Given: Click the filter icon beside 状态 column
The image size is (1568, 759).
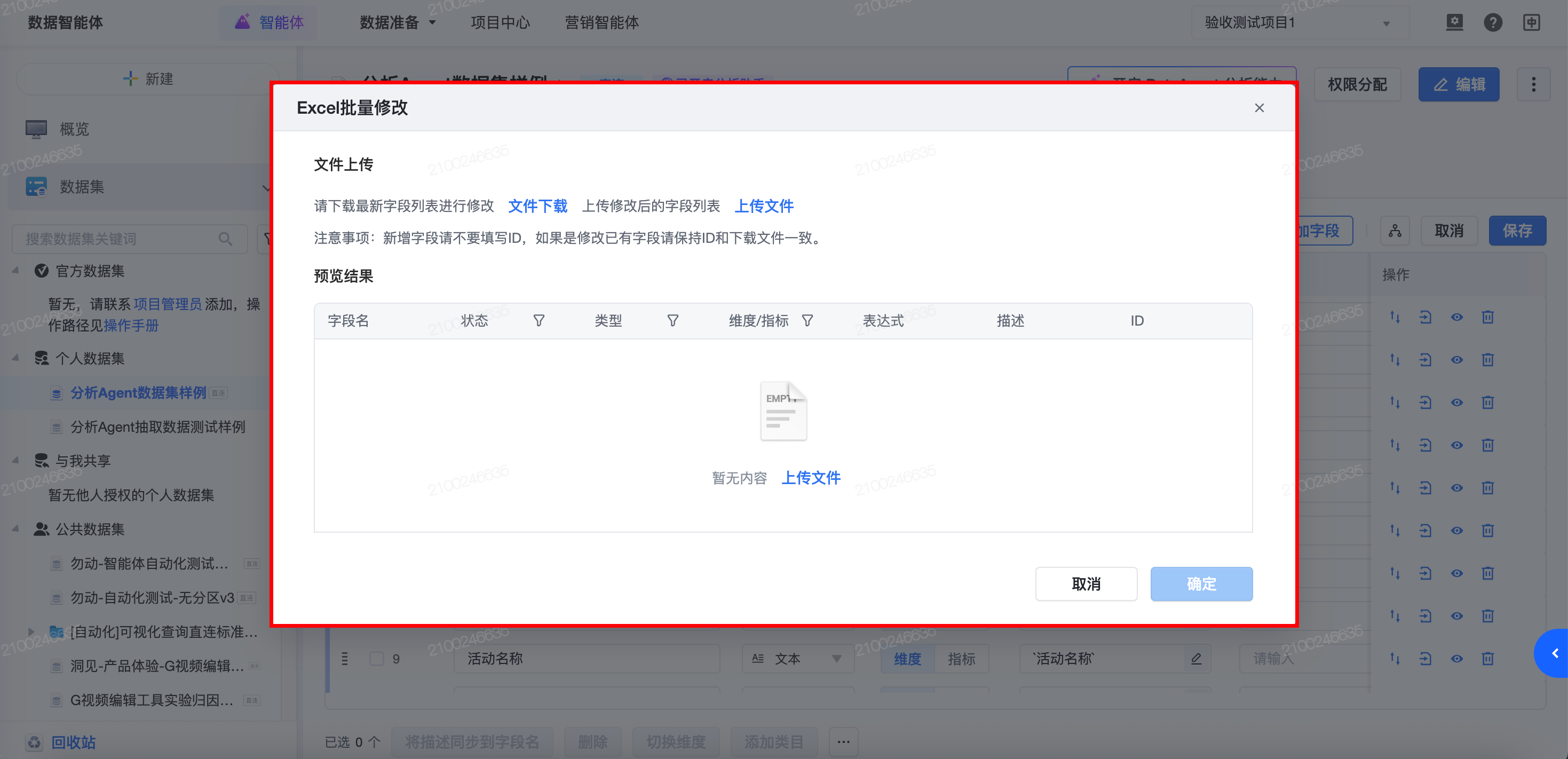Looking at the screenshot, I should click(538, 321).
